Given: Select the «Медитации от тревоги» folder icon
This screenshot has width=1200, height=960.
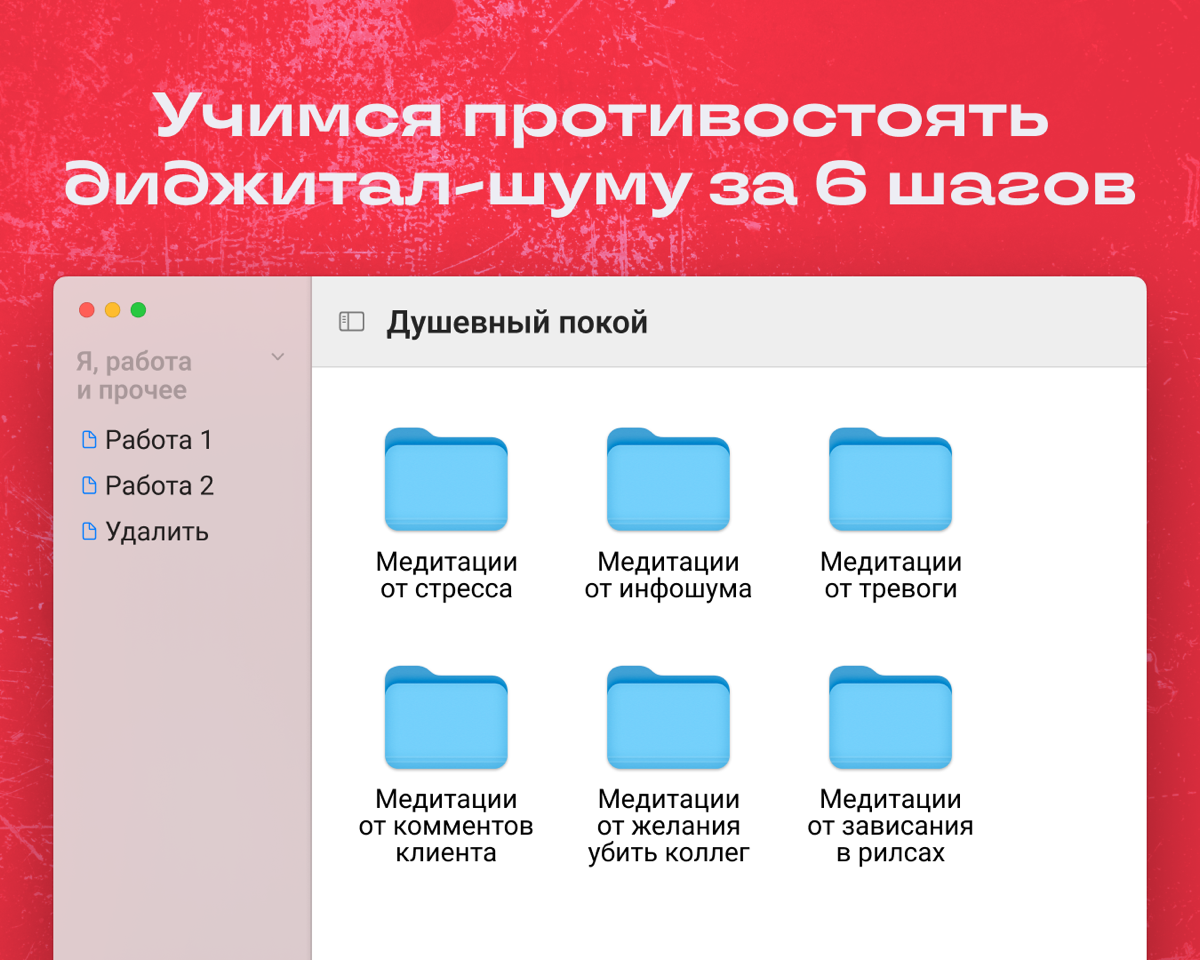Looking at the screenshot, I should pos(890,480).
